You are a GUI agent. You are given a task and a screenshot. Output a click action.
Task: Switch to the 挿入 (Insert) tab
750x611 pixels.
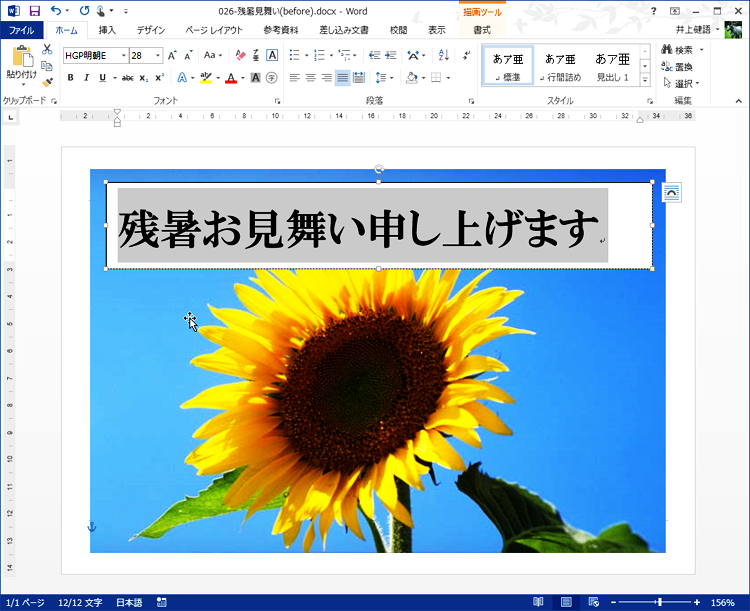click(107, 30)
